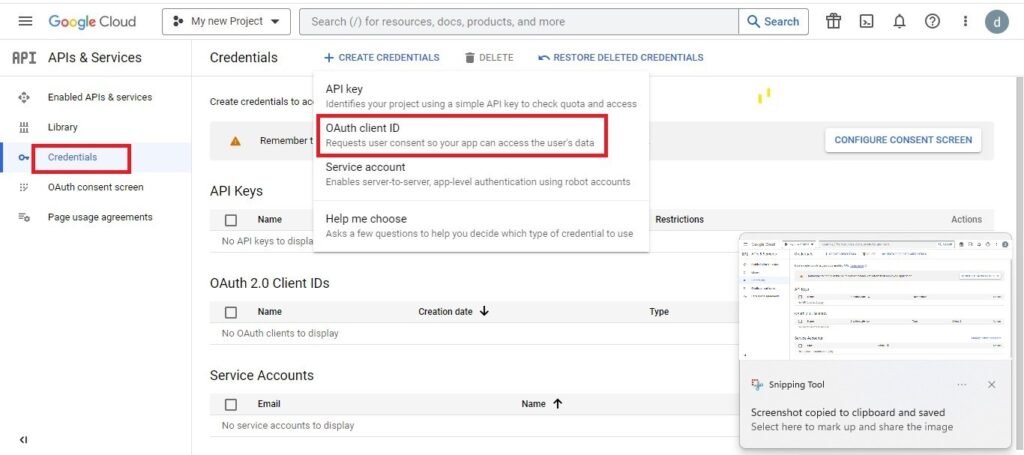Collapse the left sidebar with arrow icon

(24, 439)
